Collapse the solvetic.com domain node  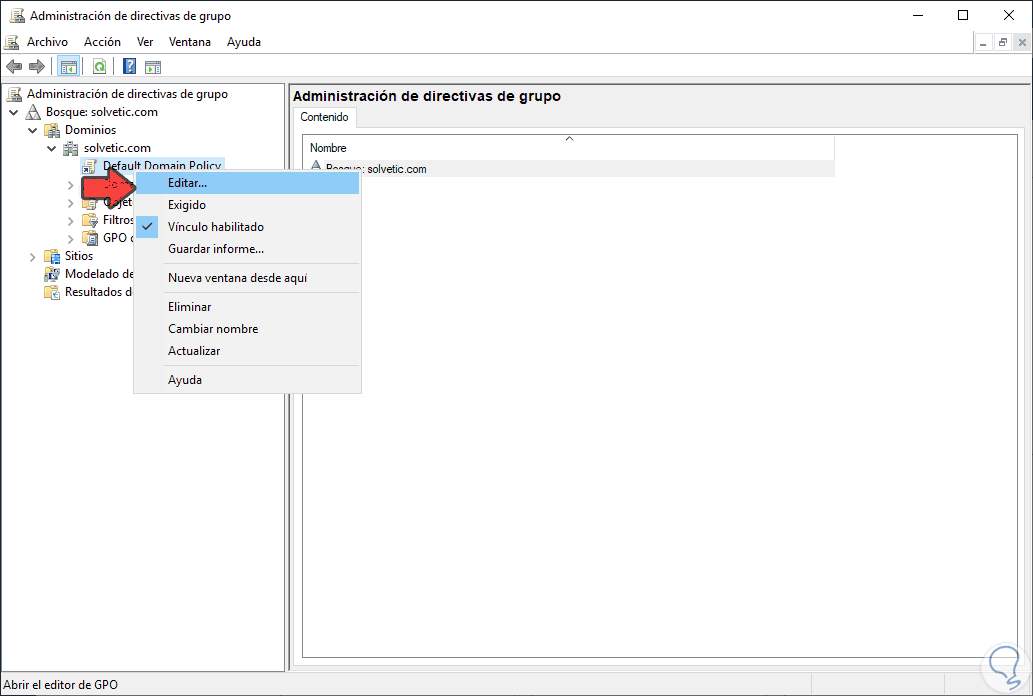click(x=51, y=148)
